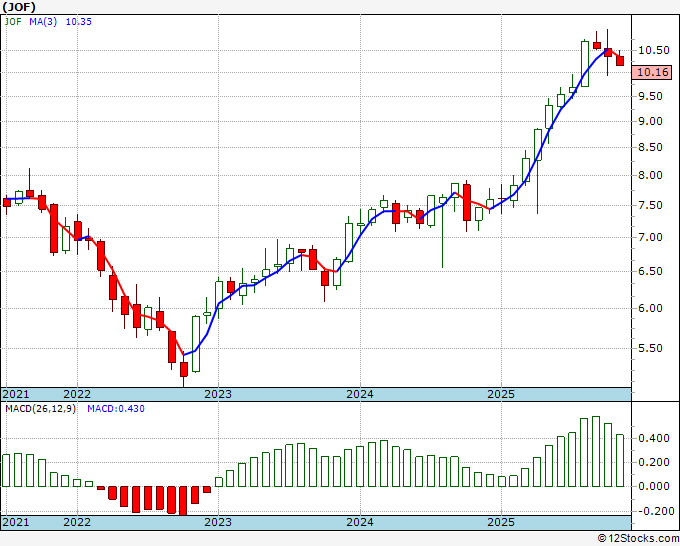680x546 pixels.
Task: Click the 8.50 price axis label
Action: coord(651,147)
